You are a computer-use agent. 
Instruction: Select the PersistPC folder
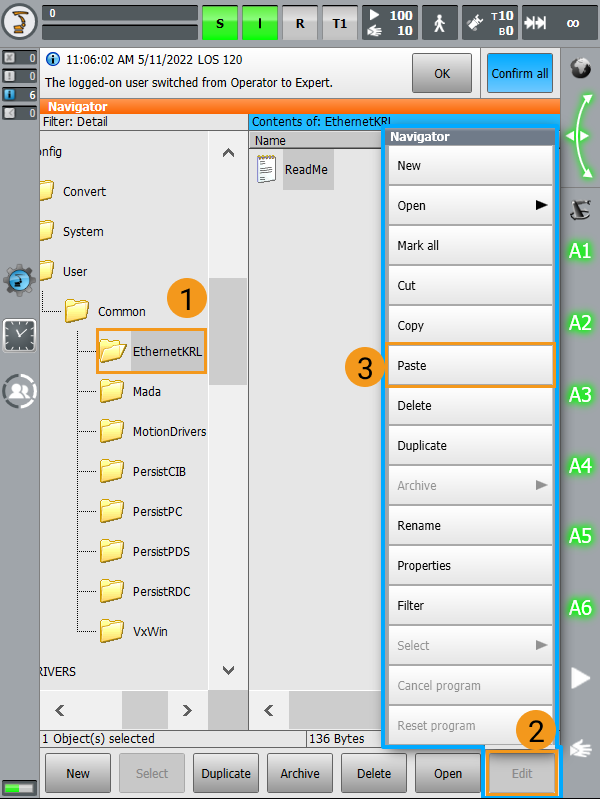pos(141,512)
